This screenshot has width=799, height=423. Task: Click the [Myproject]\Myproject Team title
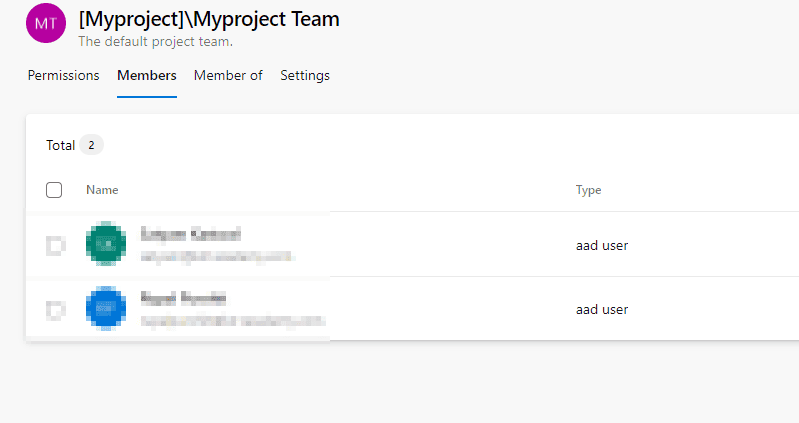click(209, 19)
